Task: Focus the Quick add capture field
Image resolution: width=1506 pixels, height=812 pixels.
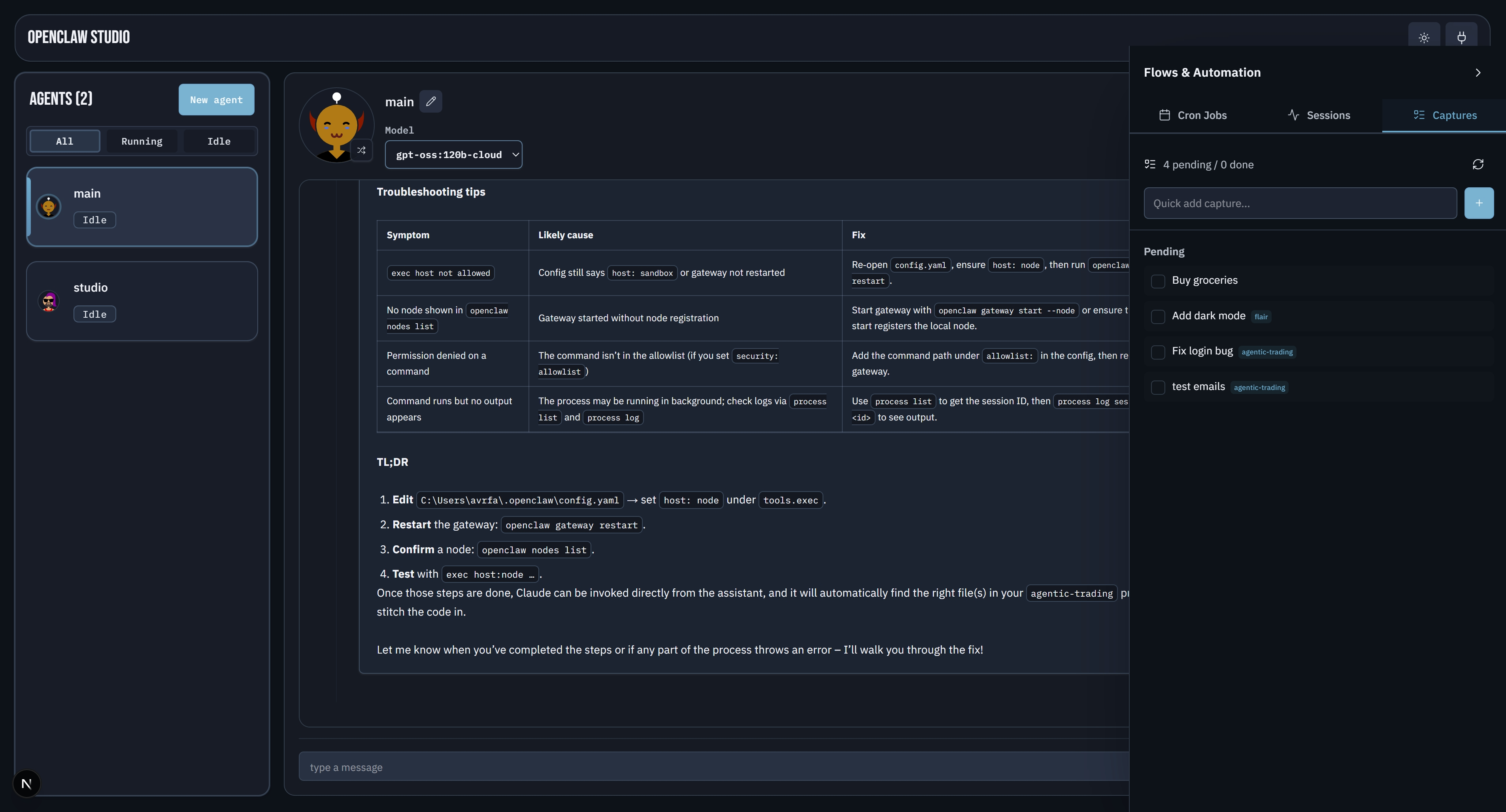Action: click(x=1300, y=203)
